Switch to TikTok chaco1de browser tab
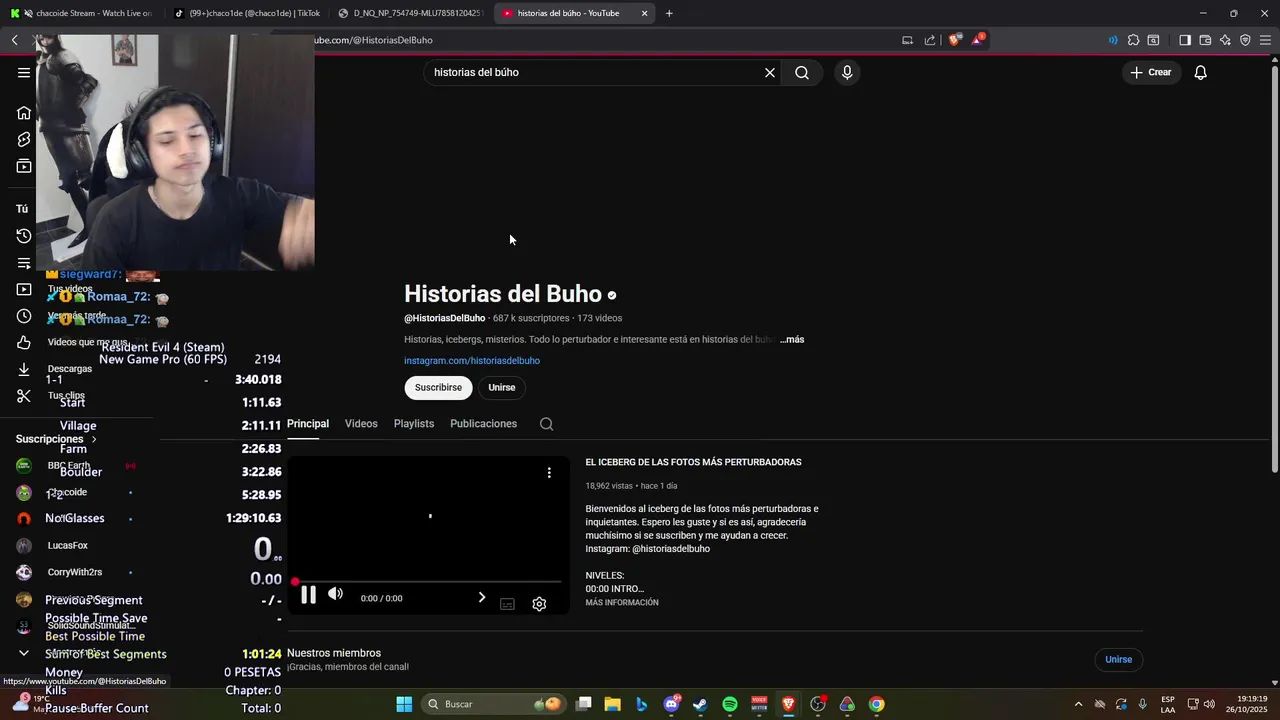Viewport: 1280px width, 720px height. [246, 13]
